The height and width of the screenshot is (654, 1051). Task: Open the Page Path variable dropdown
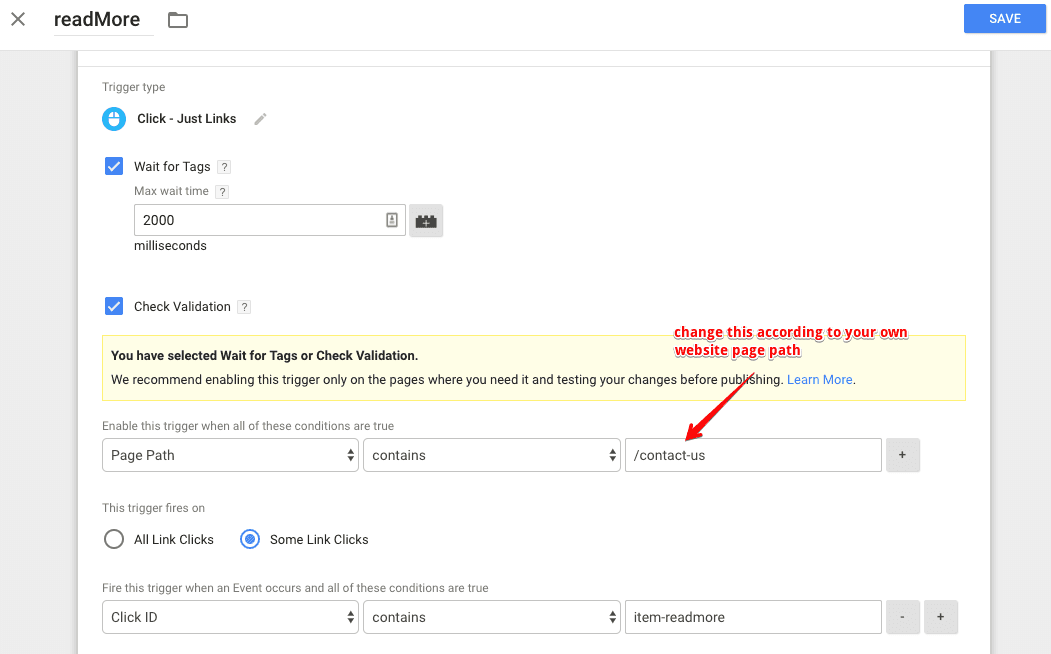tap(230, 456)
